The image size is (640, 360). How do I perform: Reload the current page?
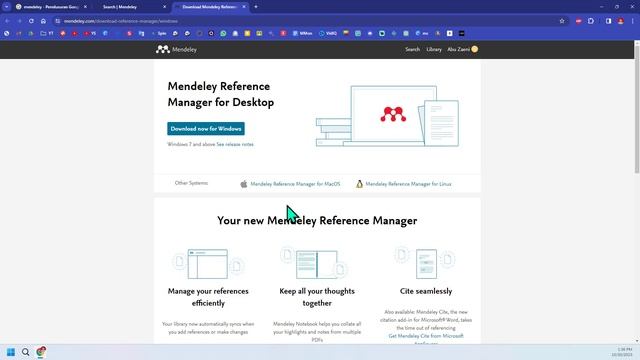[x=31, y=21]
